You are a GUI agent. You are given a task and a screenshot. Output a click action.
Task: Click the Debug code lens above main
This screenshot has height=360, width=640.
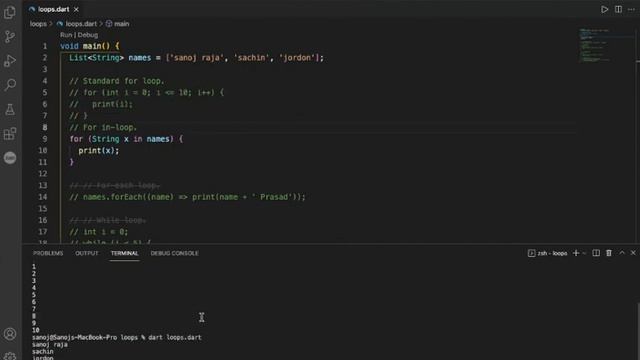pos(88,35)
